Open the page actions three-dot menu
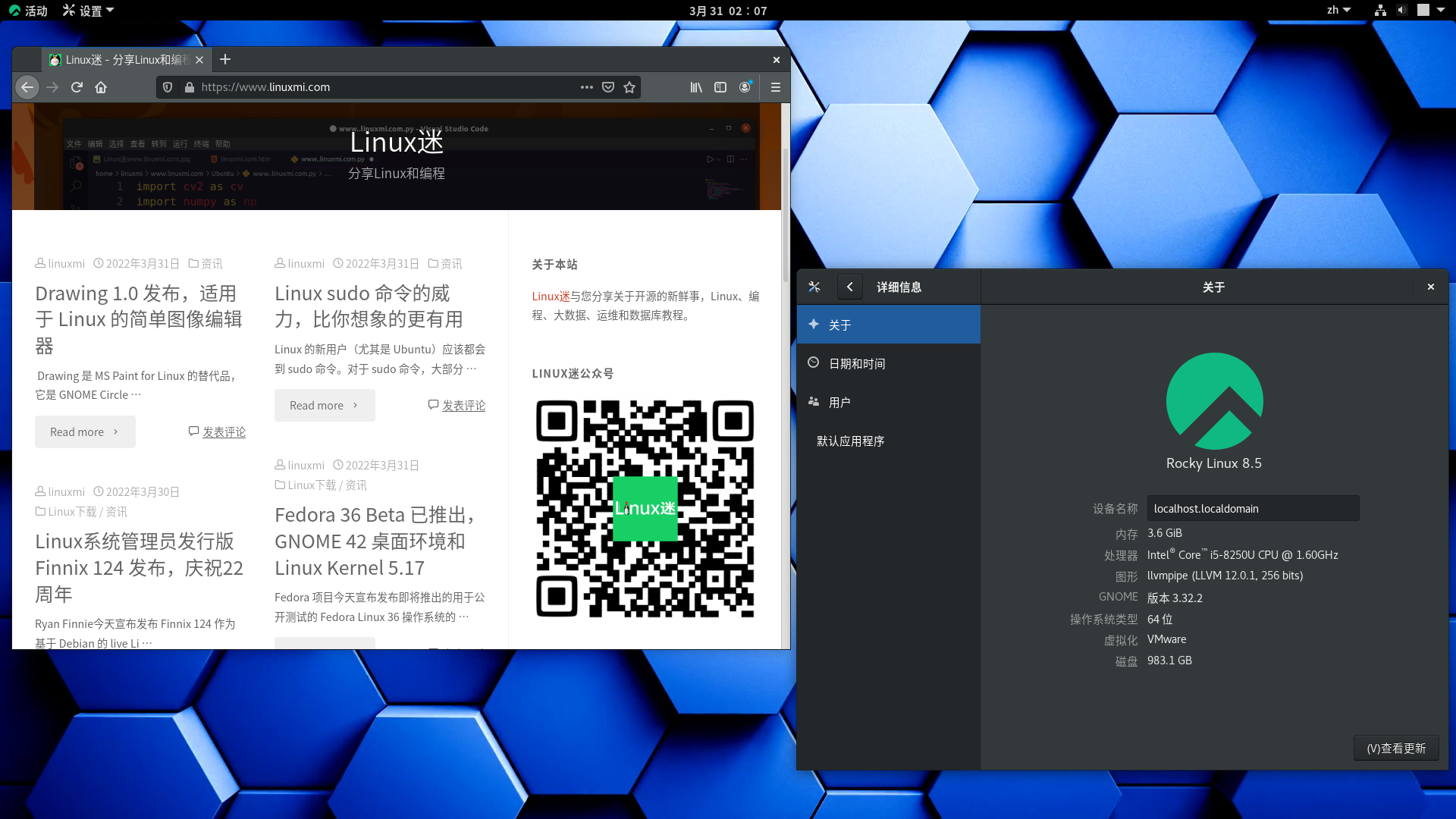This screenshot has height=819, width=1456. pyautogui.click(x=587, y=87)
